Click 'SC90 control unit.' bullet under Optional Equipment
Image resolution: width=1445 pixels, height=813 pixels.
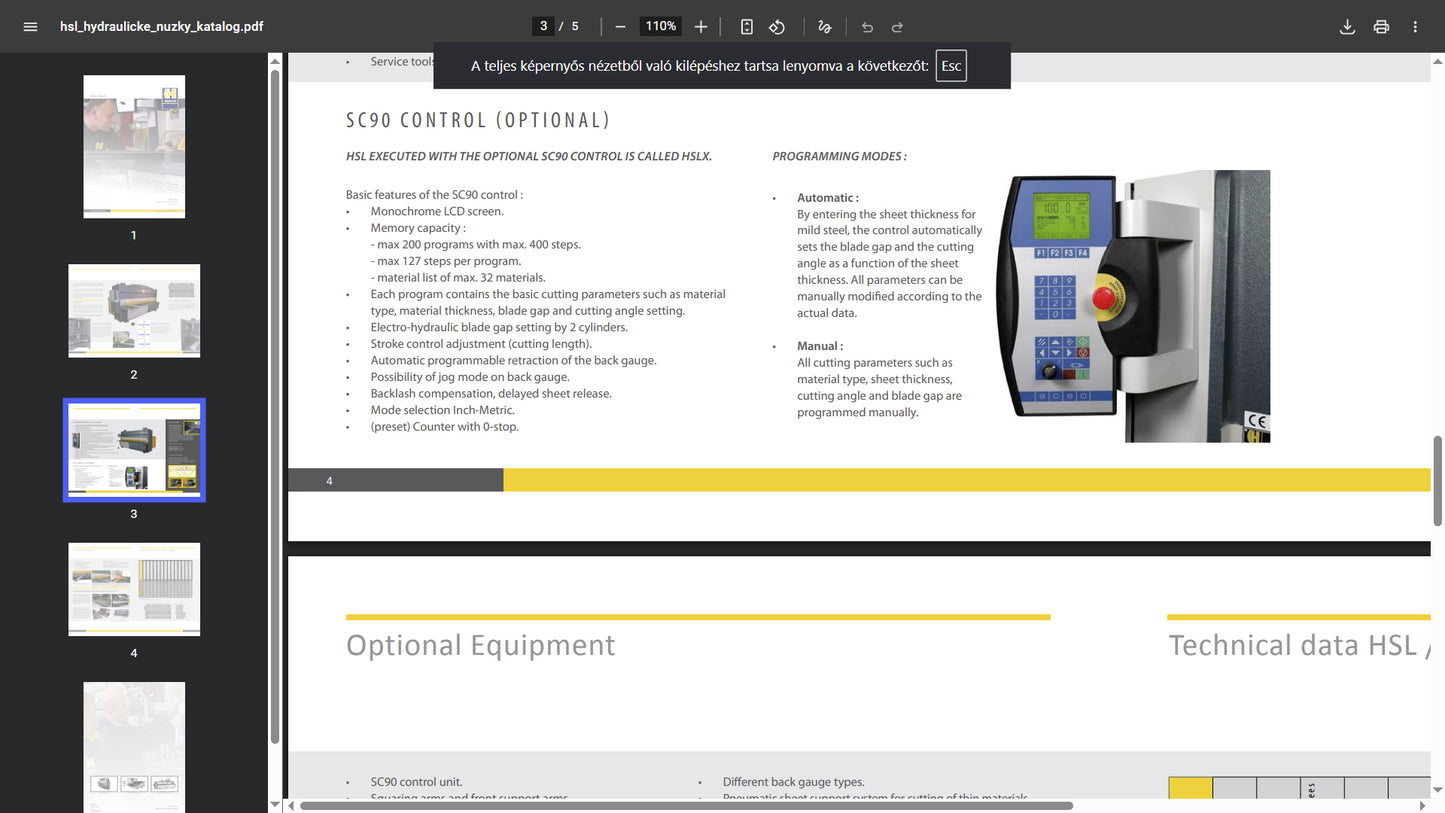(x=417, y=782)
